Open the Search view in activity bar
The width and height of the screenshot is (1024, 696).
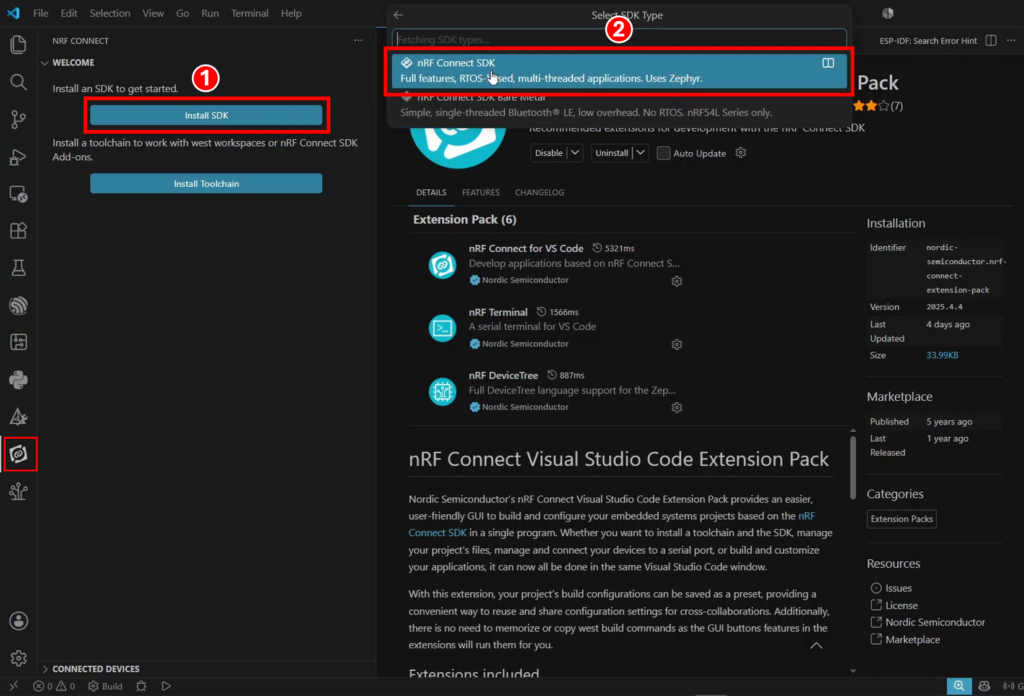(x=18, y=82)
